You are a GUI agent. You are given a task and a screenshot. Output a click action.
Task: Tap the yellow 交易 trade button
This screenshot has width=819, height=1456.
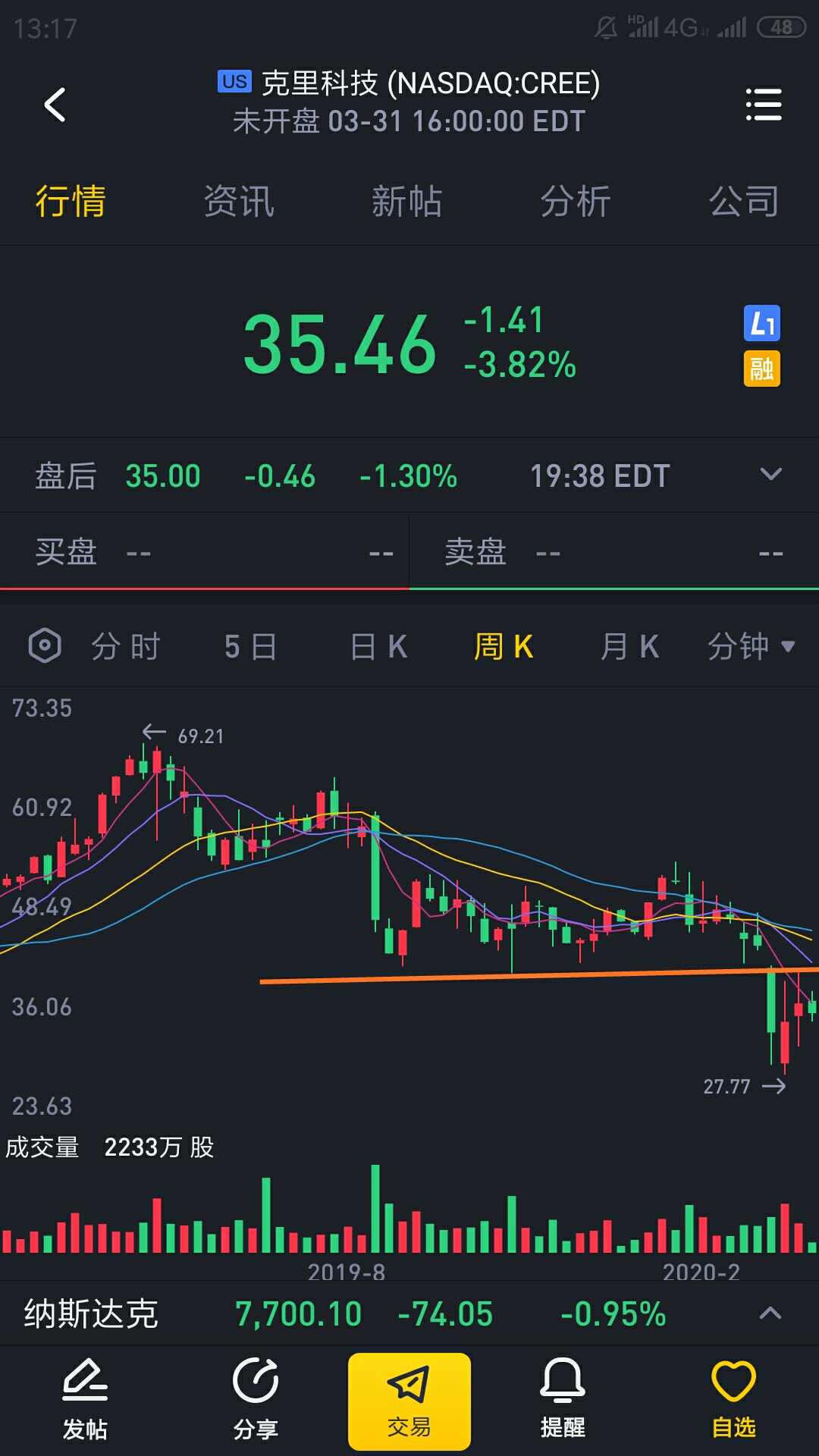409,1401
